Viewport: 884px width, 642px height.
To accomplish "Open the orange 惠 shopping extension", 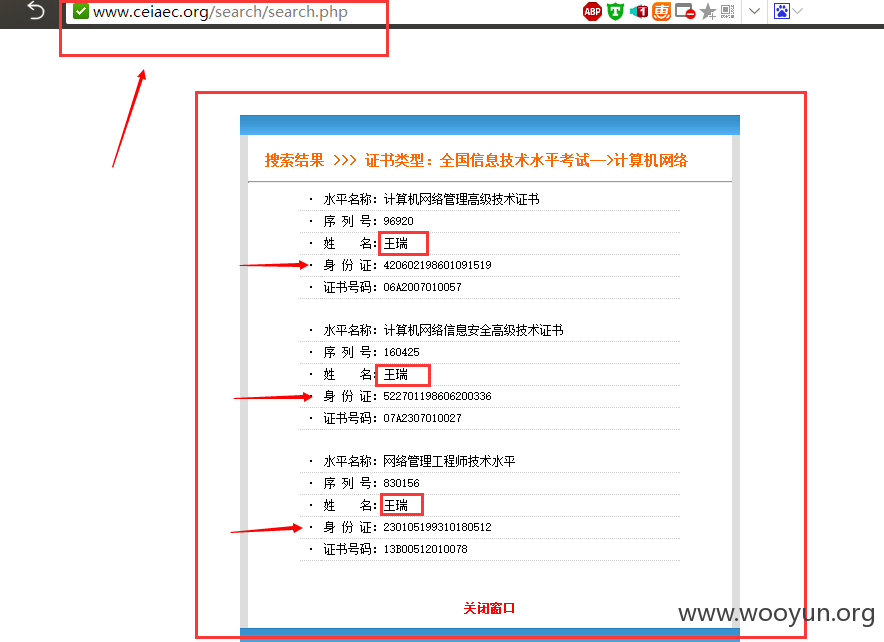I will tap(661, 11).
